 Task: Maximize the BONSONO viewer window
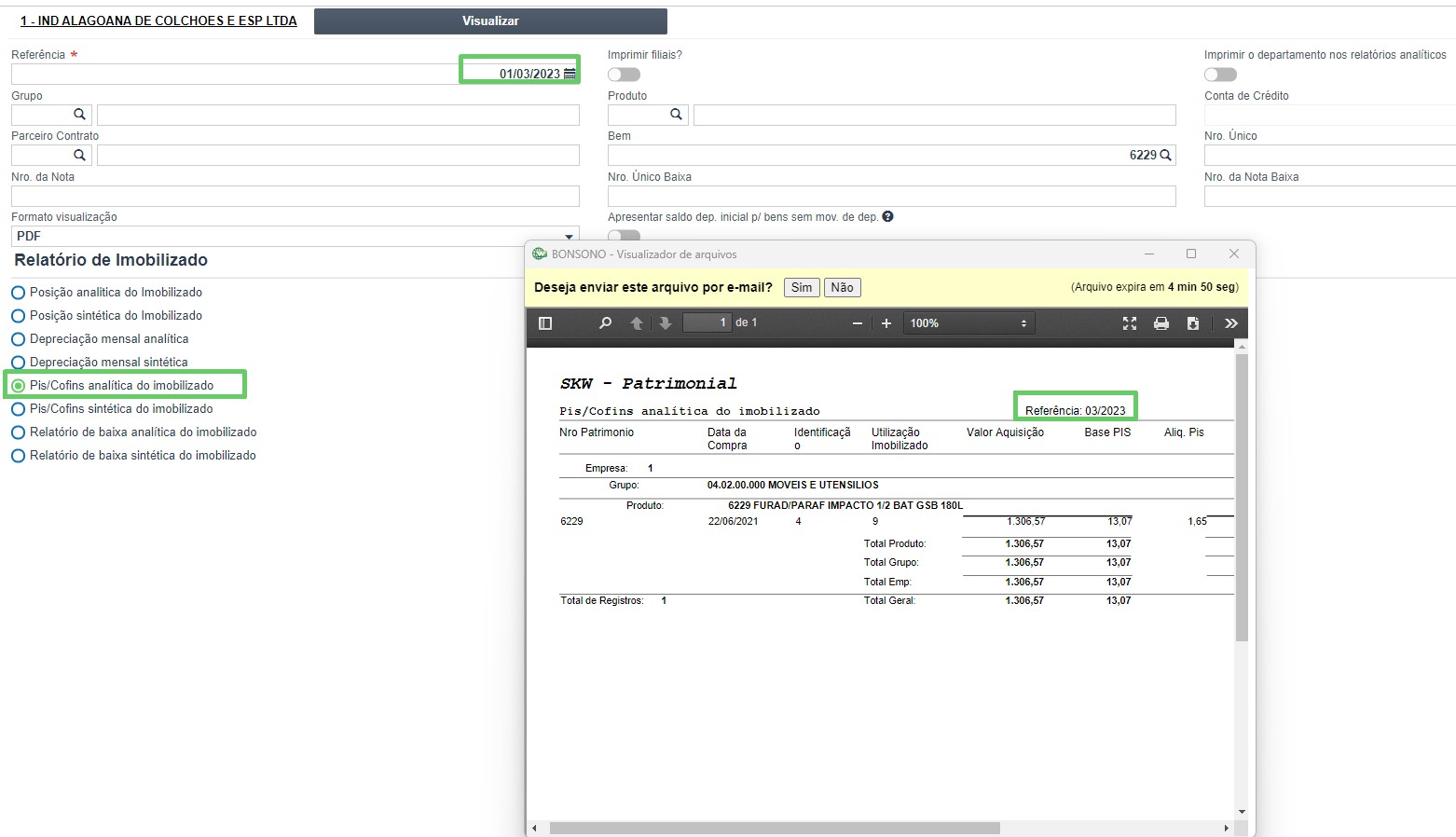click(x=1190, y=254)
